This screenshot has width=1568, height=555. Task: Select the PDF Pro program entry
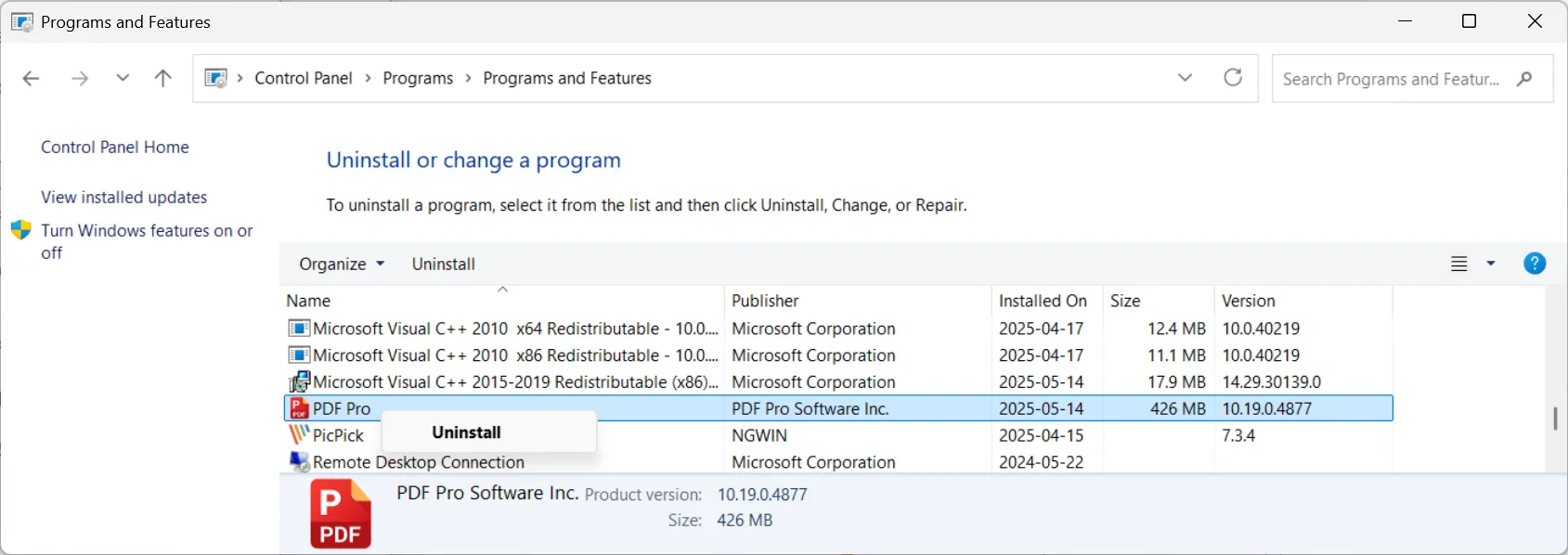pos(838,408)
